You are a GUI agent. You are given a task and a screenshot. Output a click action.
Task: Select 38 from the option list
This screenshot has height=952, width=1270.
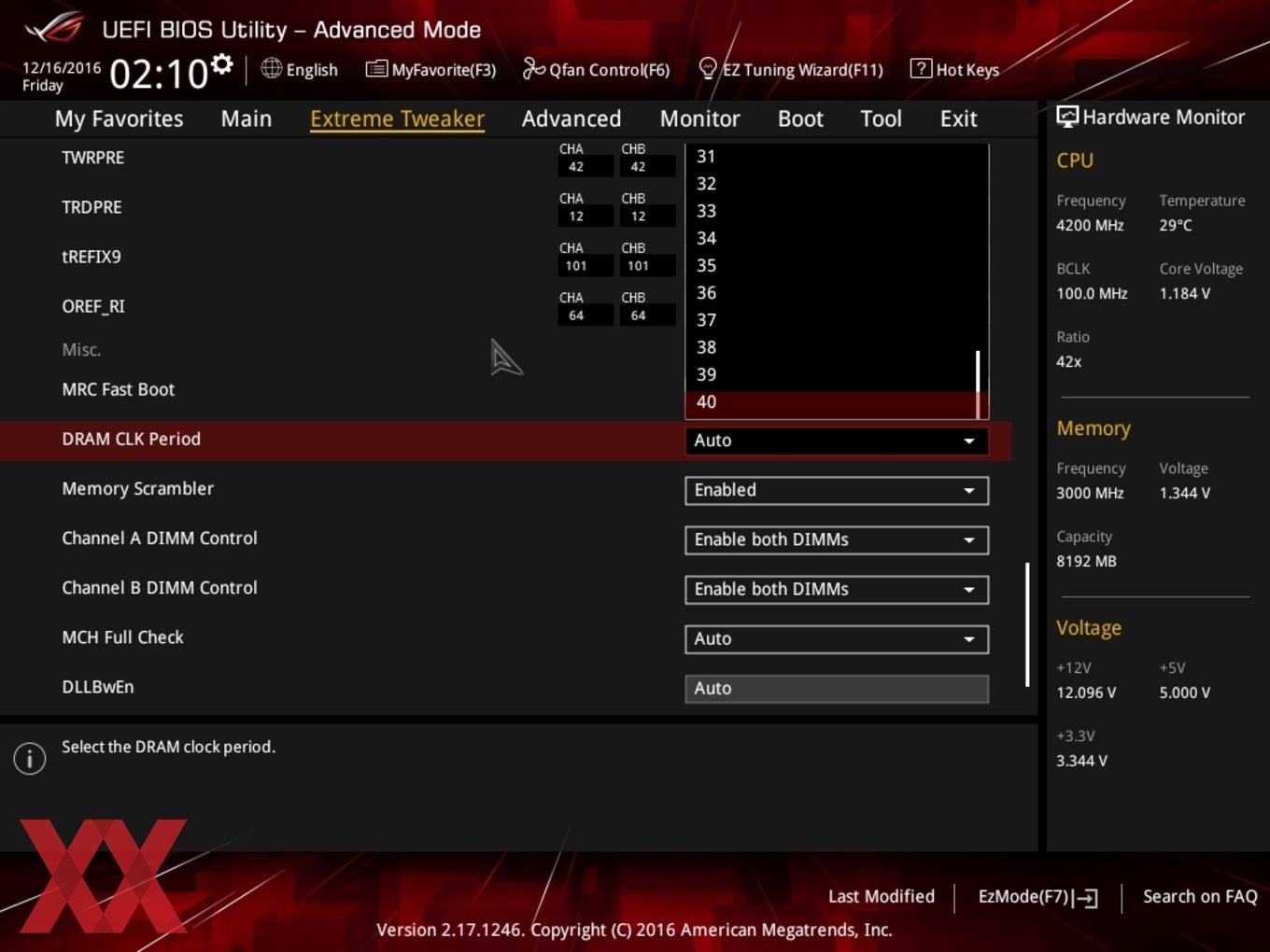coord(831,346)
